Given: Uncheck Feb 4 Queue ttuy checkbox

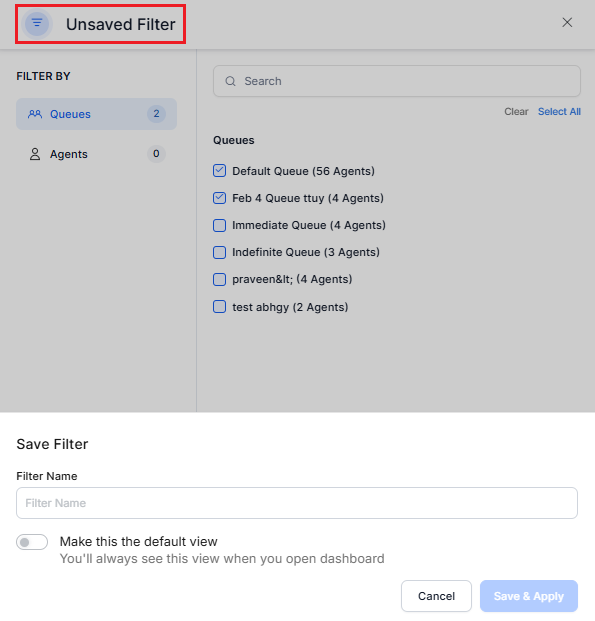Looking at the screenshot, I should coord(219,198).
